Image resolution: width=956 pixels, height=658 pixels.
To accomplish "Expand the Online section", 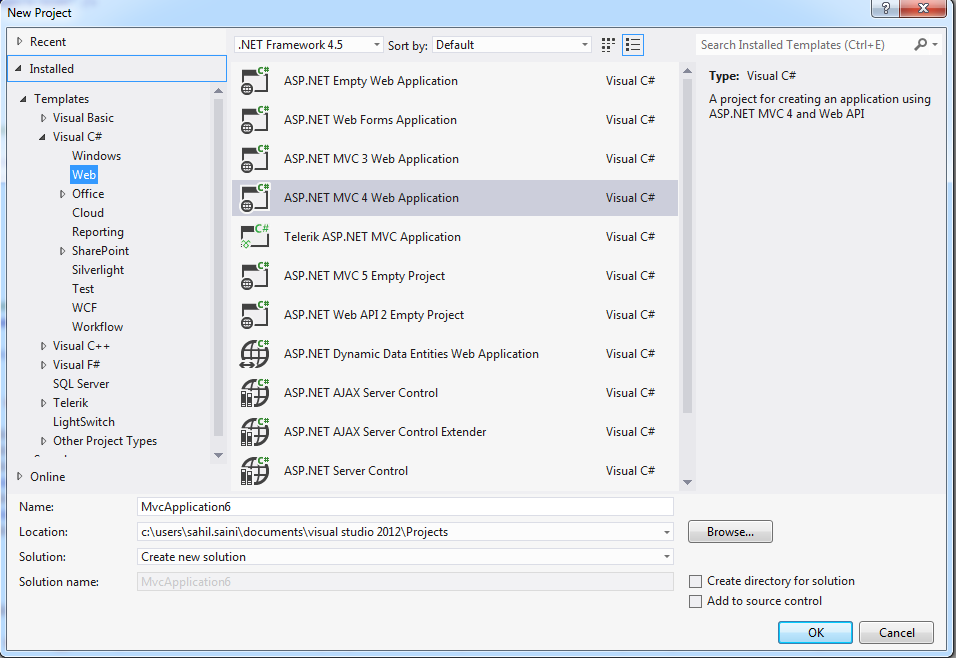I will pyautogui.click(x=20, y=476).
